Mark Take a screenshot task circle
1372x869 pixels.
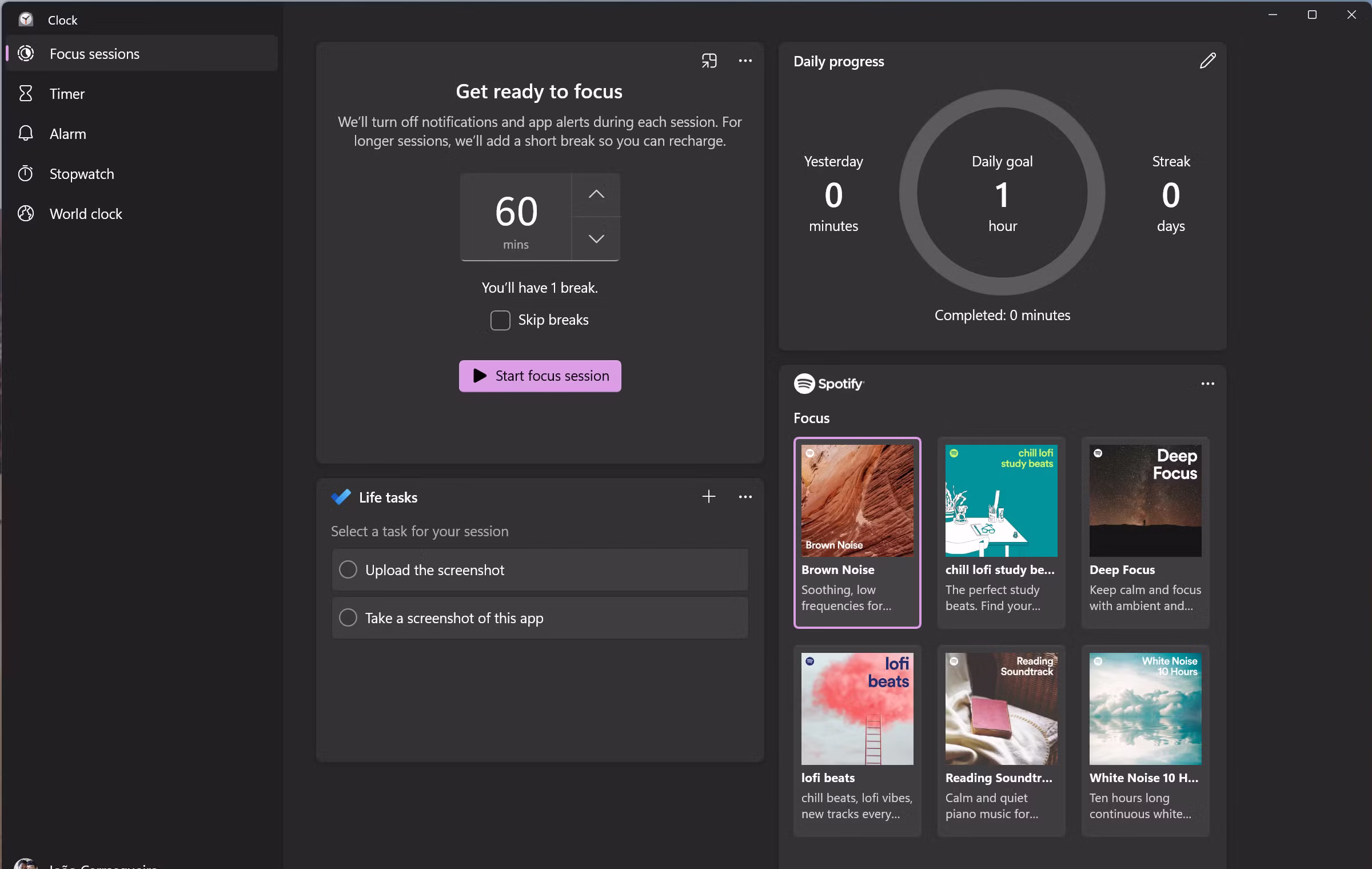pyautogui.click(x=348, y=617)
